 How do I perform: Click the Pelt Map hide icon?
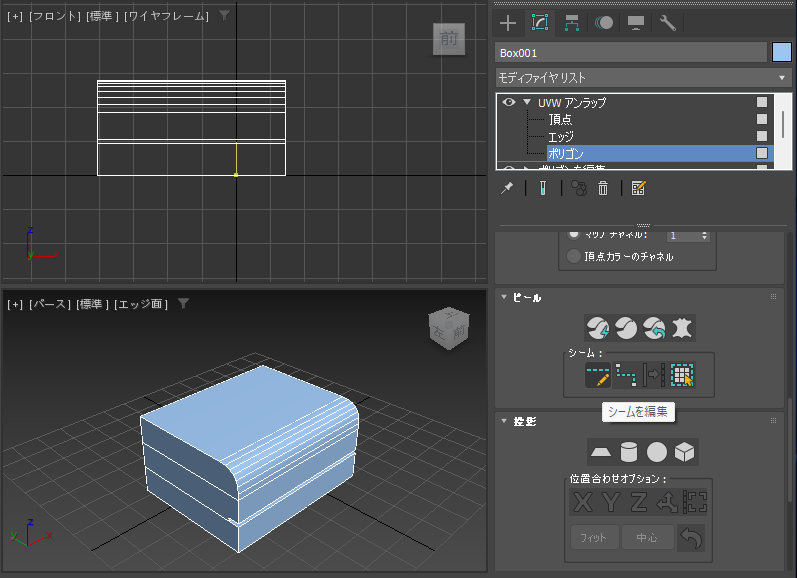pyautogui.click(x=682, y=328)
